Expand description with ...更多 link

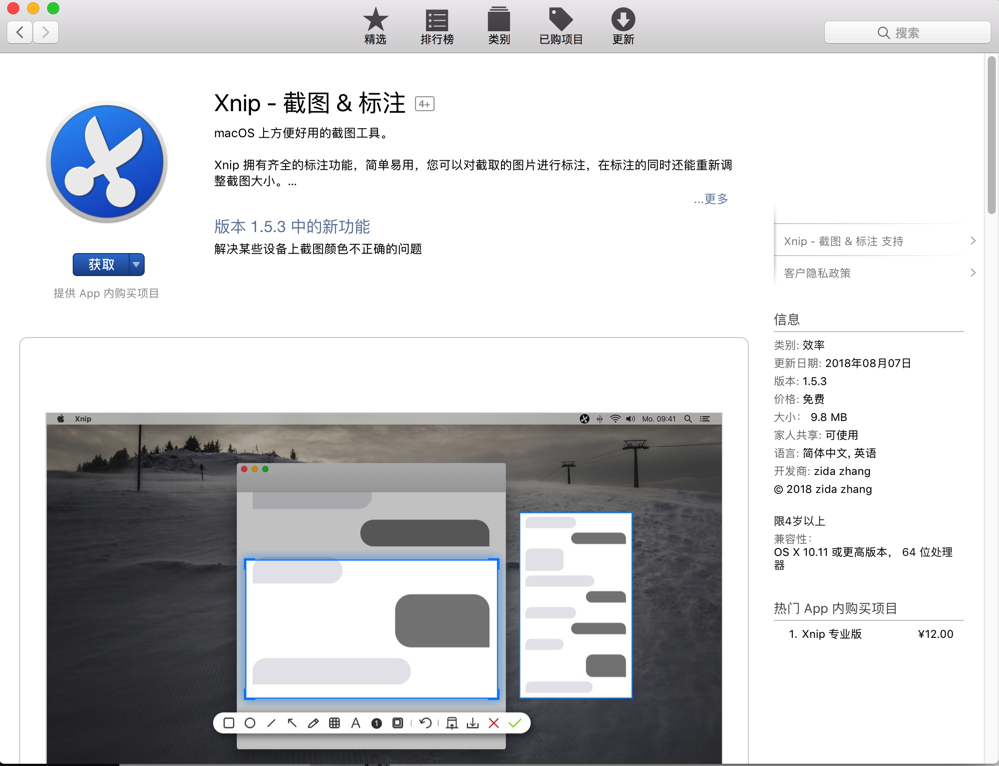click(710, 199)
